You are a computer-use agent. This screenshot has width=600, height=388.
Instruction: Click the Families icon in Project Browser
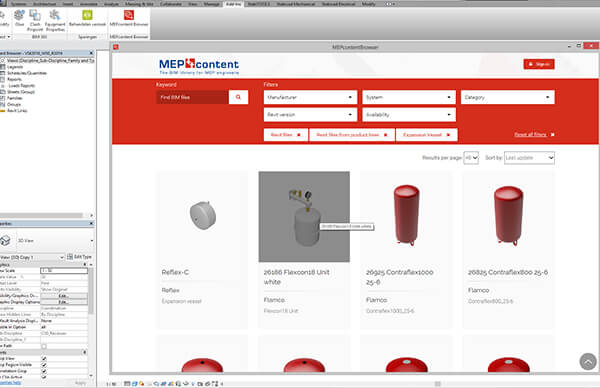[x=3, y=98]
